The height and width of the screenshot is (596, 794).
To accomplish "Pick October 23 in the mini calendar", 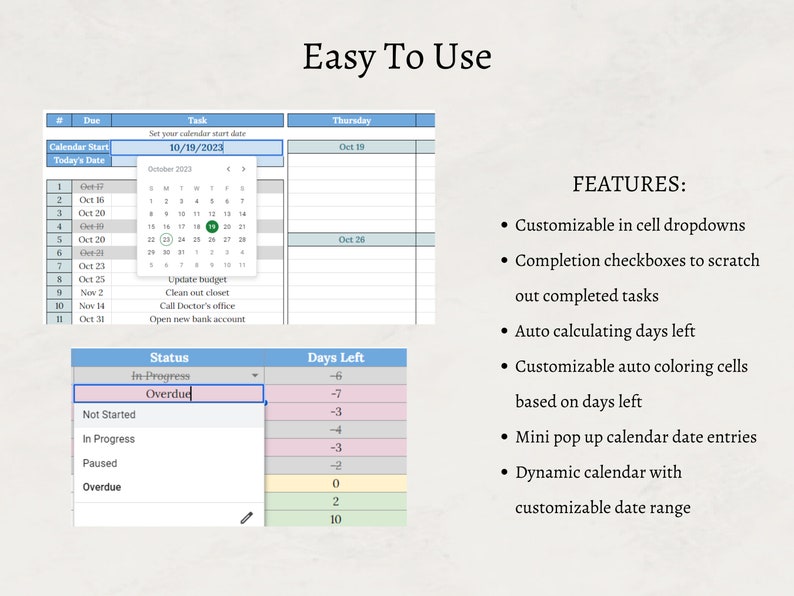I will pyautogui.click(x=166, y=240).
